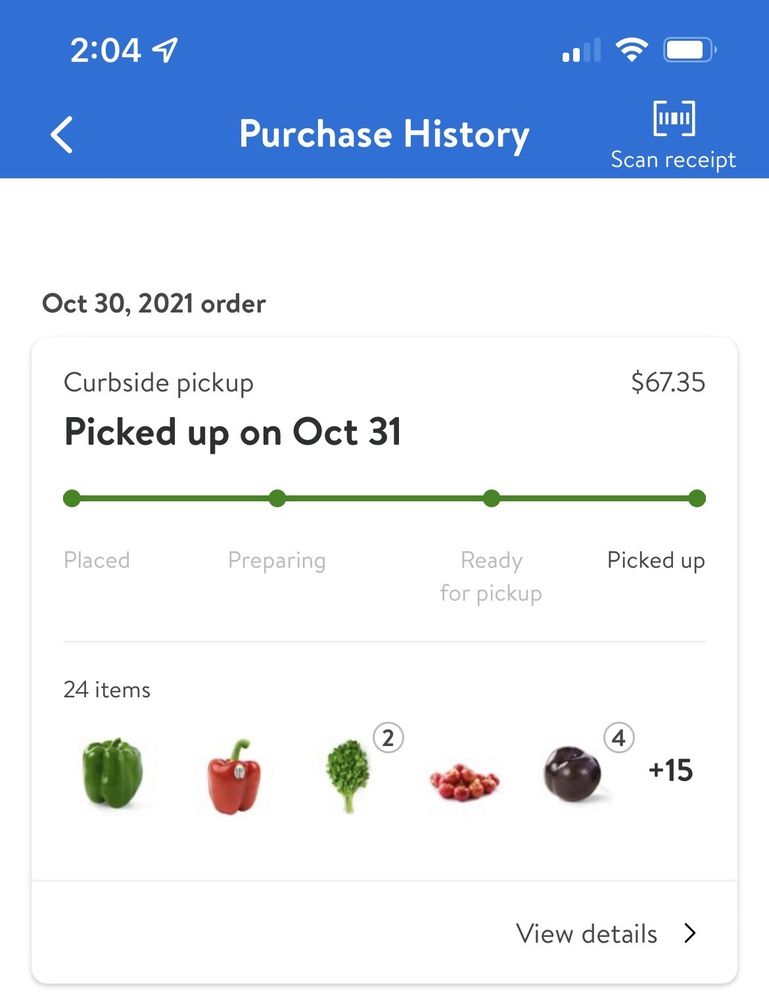
Task: Expand order using the View details chevron
Action: pyautogui.click(x=690, y=934)
